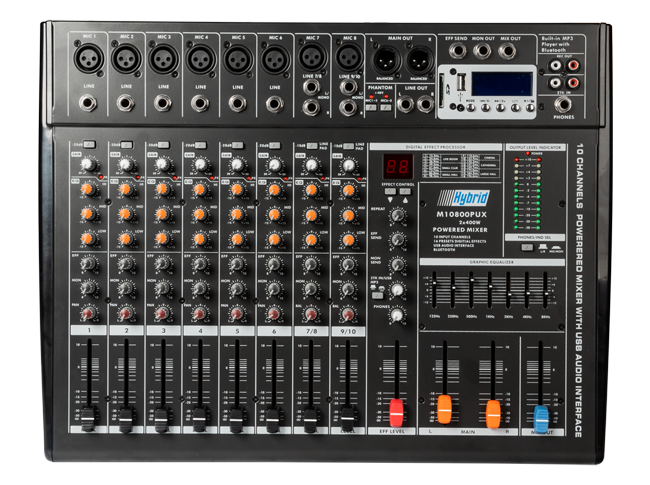Click the MON OUT output jack
Viewport: 650px width, 485px height.
tap(484, 51)
